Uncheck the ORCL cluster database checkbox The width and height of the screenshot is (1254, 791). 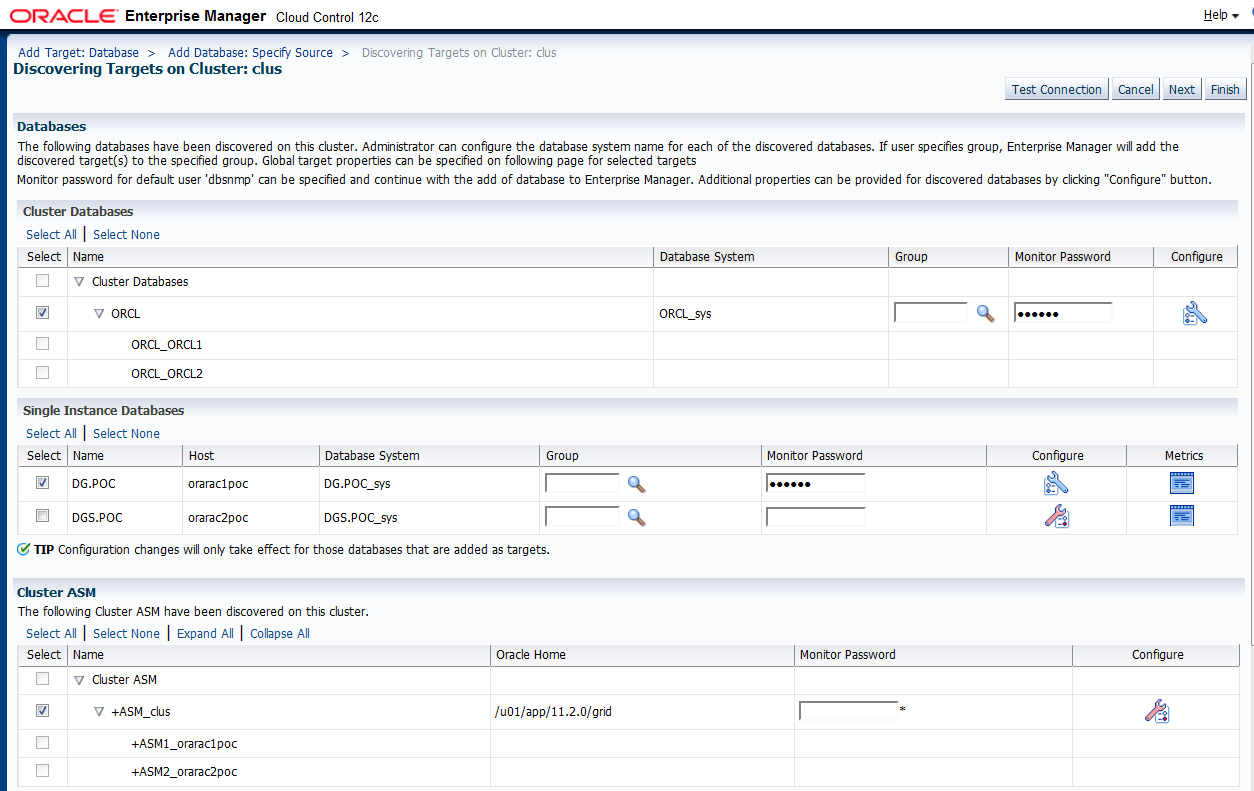pyautogui.click(x=41, y=313)
